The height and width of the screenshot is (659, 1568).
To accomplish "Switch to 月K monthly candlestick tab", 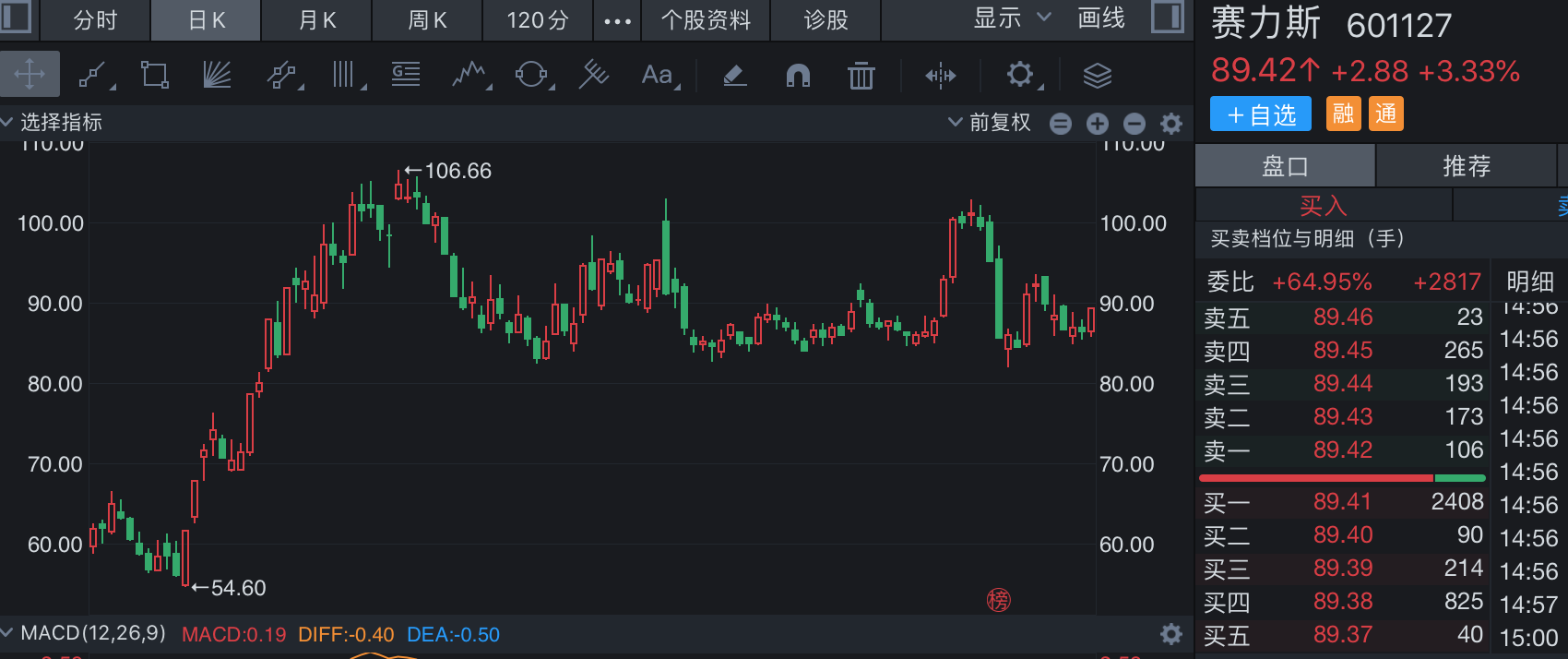I will (317, 20).
